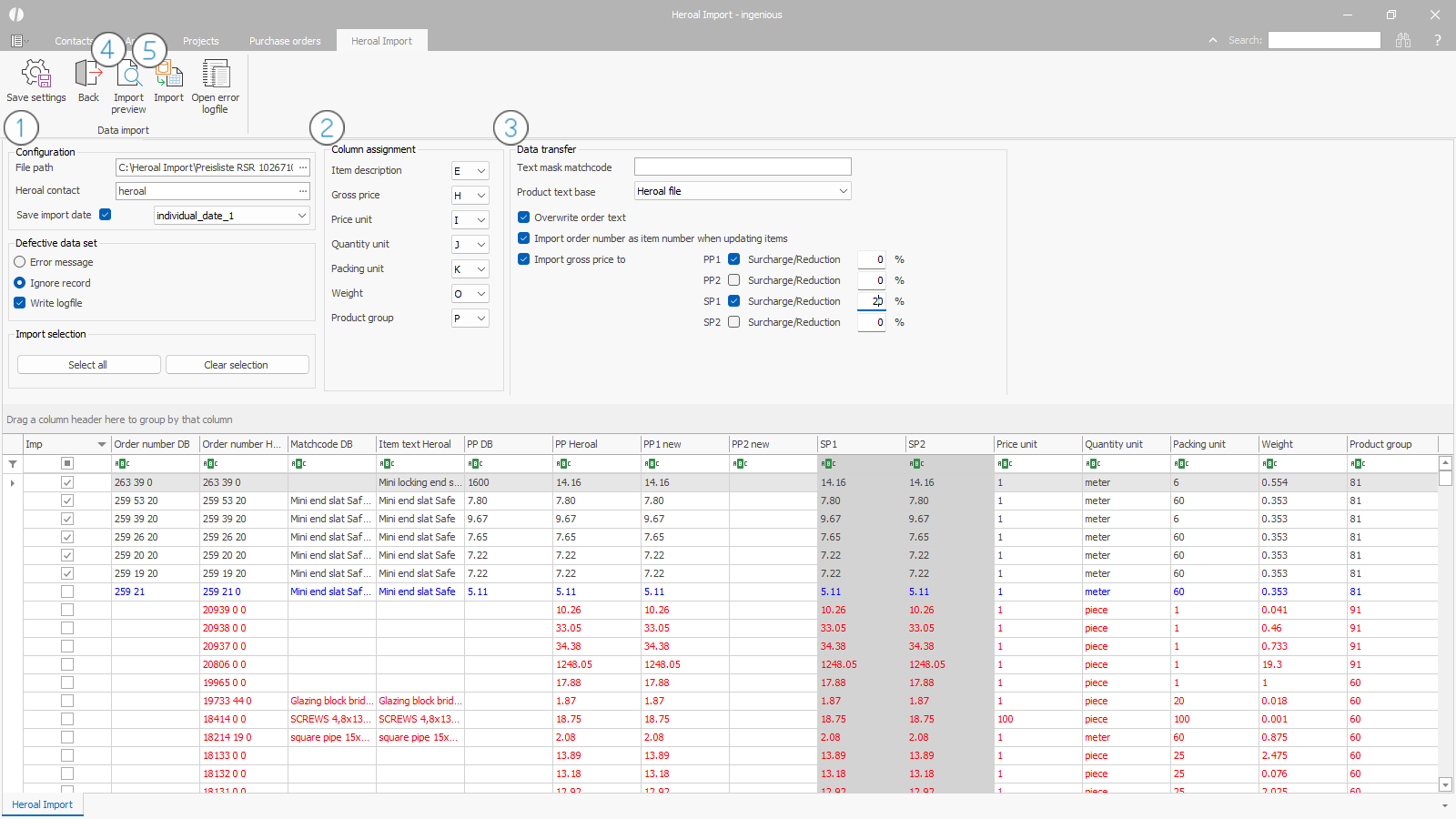Uncheck the Write logfile checkbox
1456x819 pixels.
click(20, 303)
